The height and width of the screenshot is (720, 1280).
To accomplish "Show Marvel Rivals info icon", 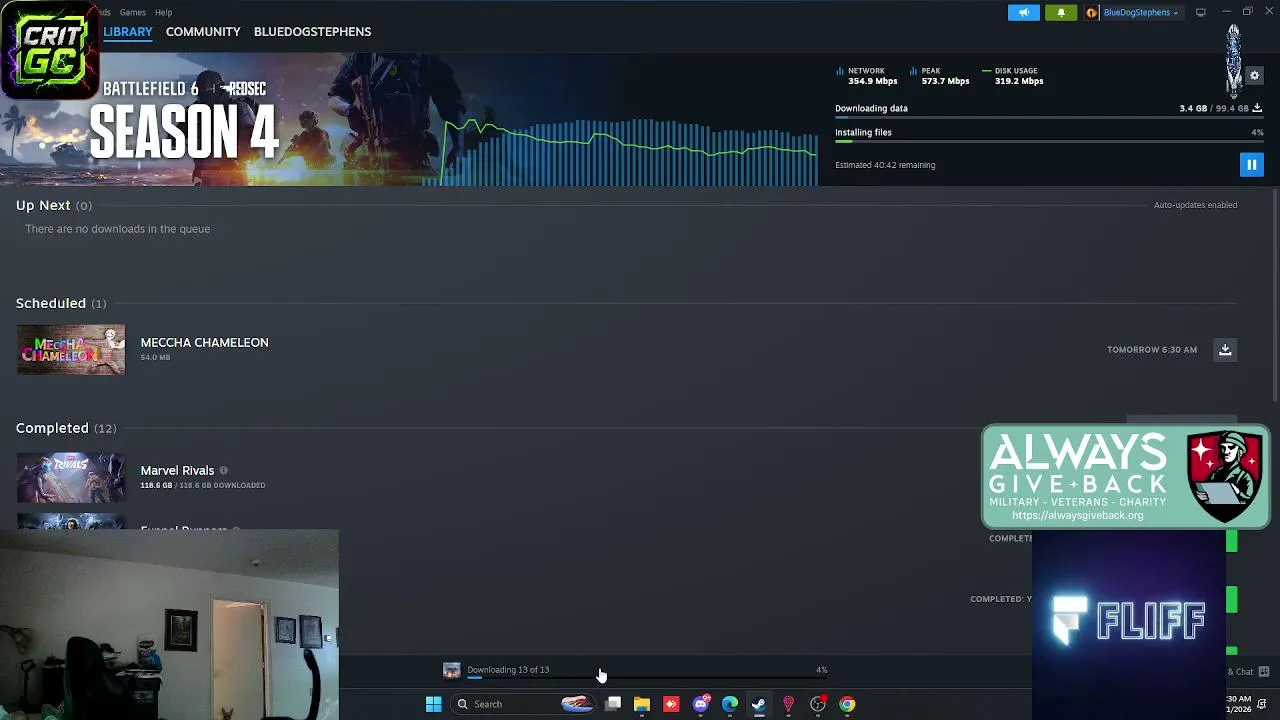I will tap(223, 470).
